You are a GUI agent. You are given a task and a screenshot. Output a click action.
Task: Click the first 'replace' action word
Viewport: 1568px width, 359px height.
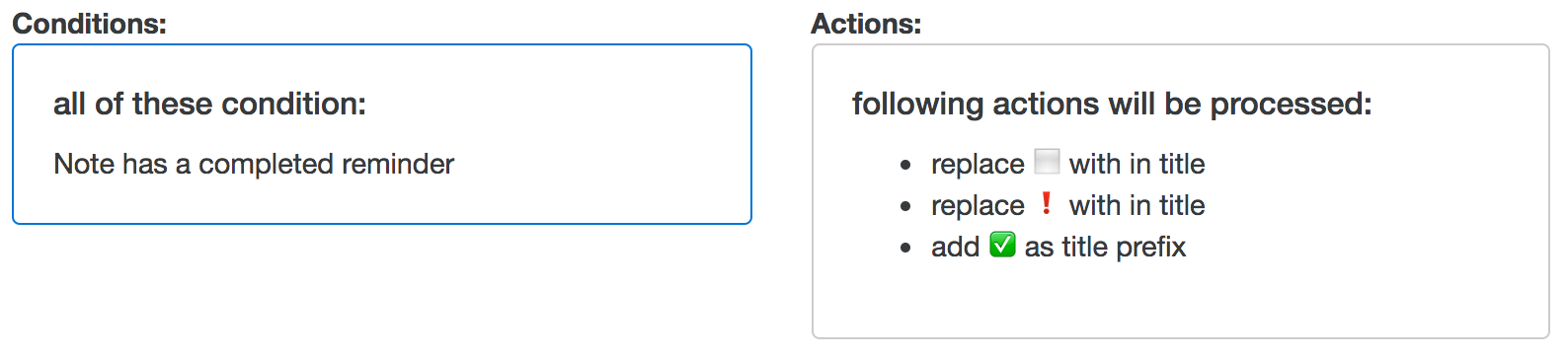[978, 164]
